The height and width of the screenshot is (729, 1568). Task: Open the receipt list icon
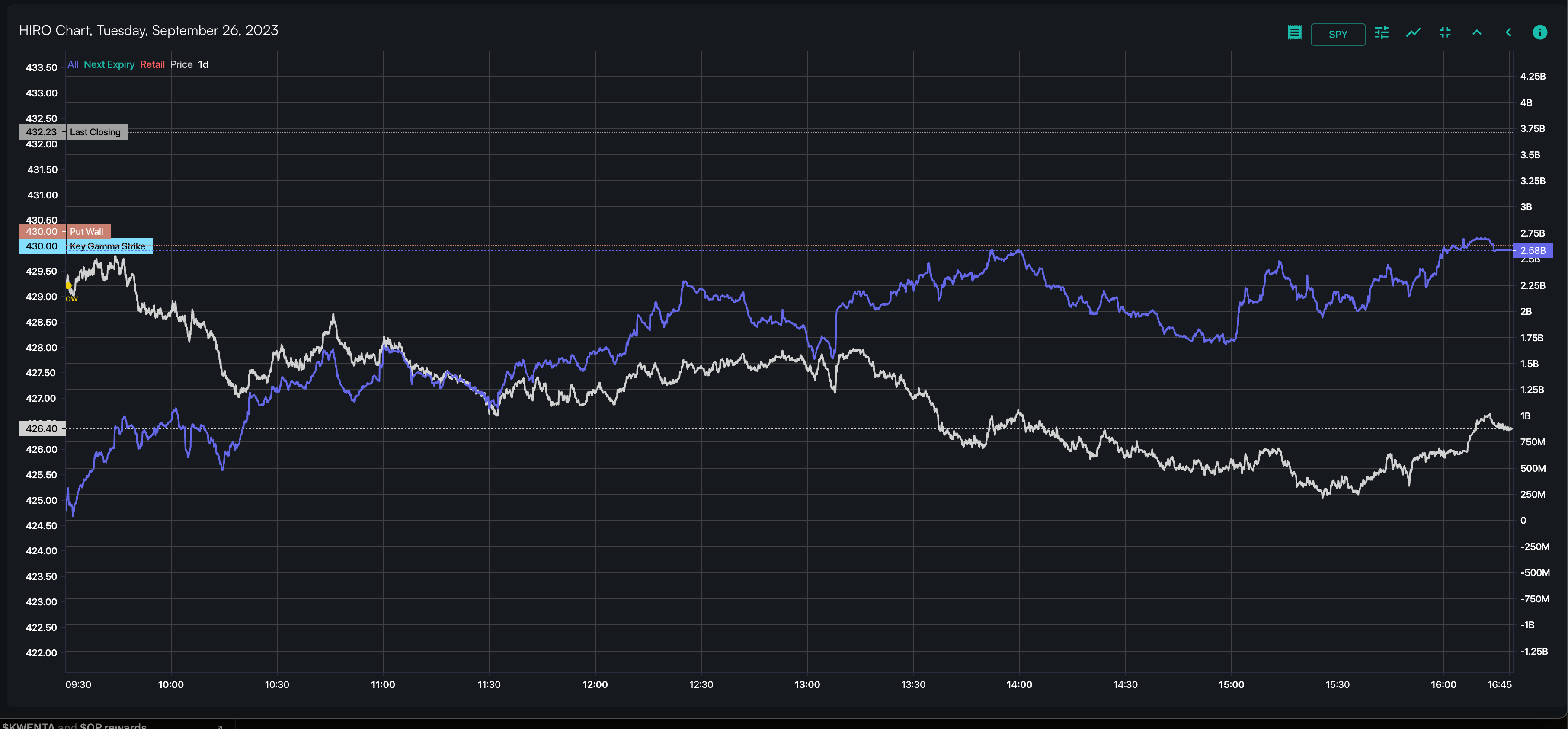click(1294, 33)
